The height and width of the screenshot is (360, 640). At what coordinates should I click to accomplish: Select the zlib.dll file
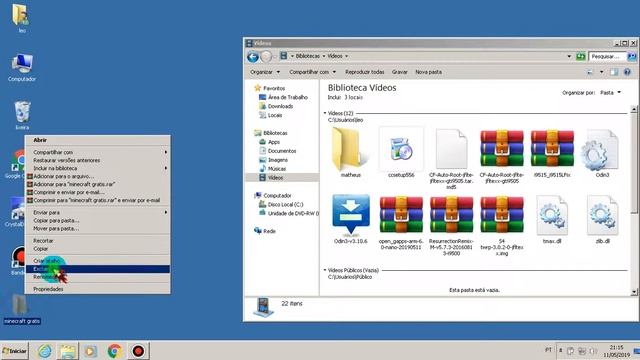pyautogui.click(x=602, y=220)
